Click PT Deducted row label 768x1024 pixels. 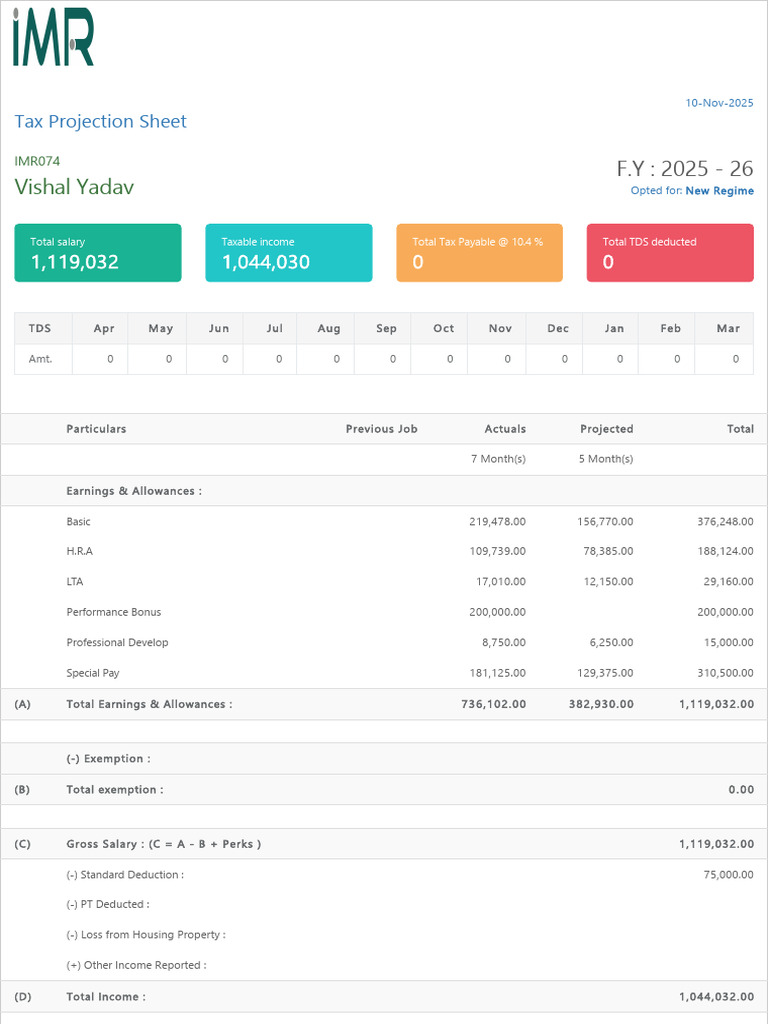[x=108, y=904]
